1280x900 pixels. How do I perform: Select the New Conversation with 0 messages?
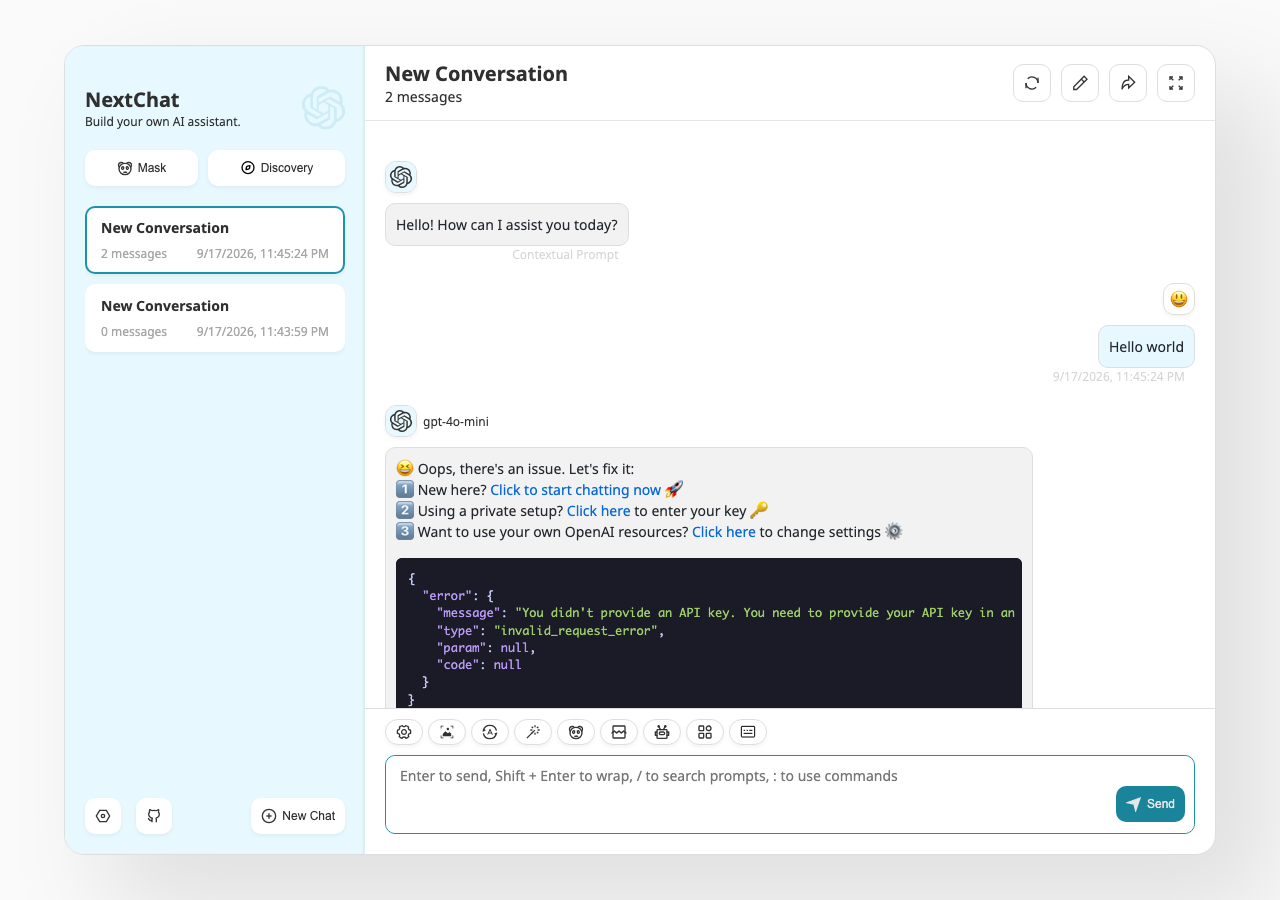click(215, 318)
